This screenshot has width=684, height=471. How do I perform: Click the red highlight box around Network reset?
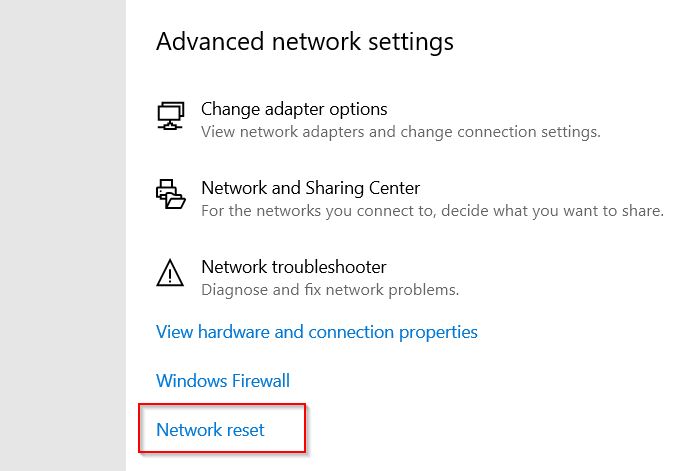click(x=222, y=428)
